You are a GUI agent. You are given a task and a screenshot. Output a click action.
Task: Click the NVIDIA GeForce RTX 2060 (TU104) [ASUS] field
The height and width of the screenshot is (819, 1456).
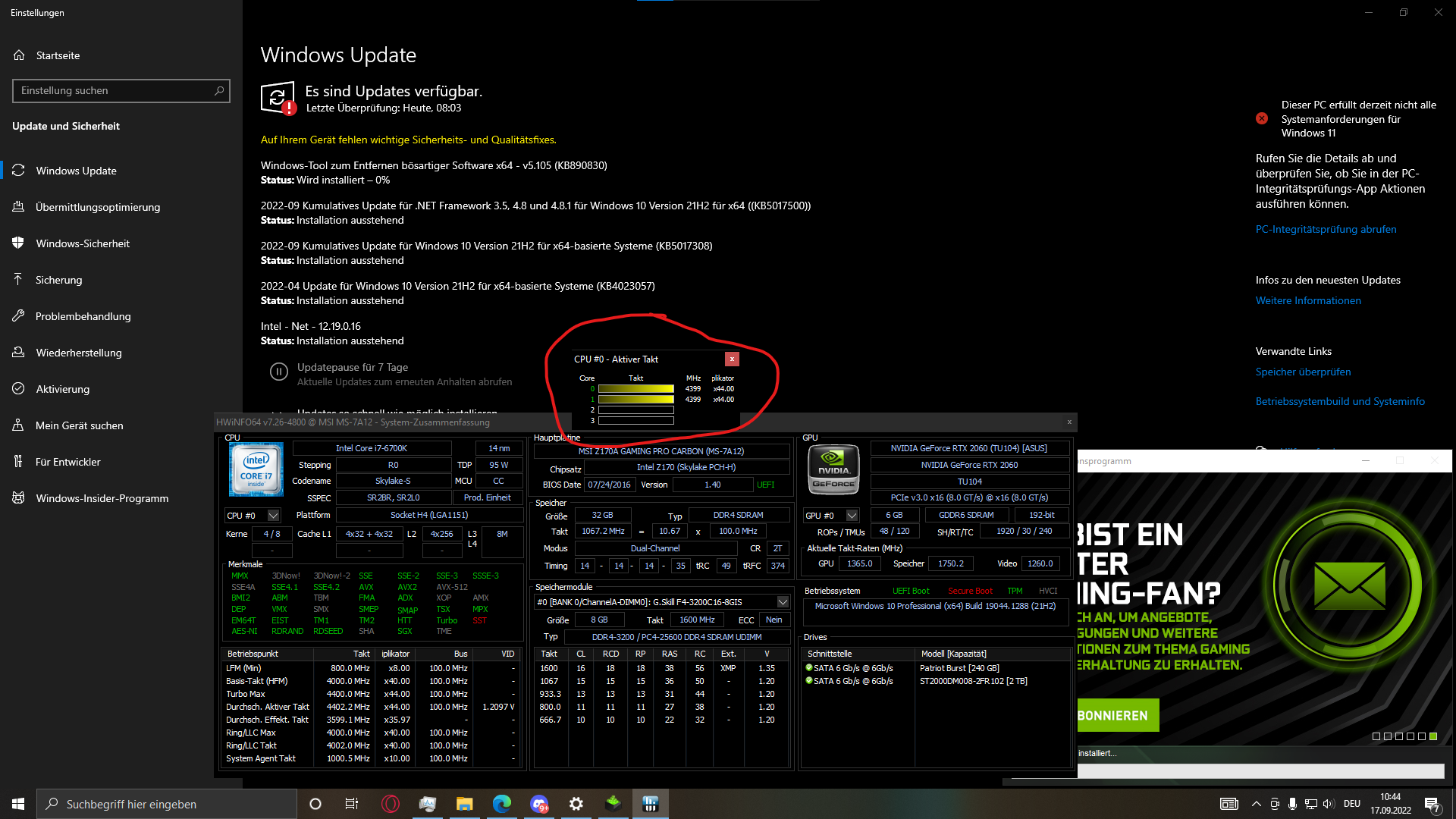(x=969, y=449)
